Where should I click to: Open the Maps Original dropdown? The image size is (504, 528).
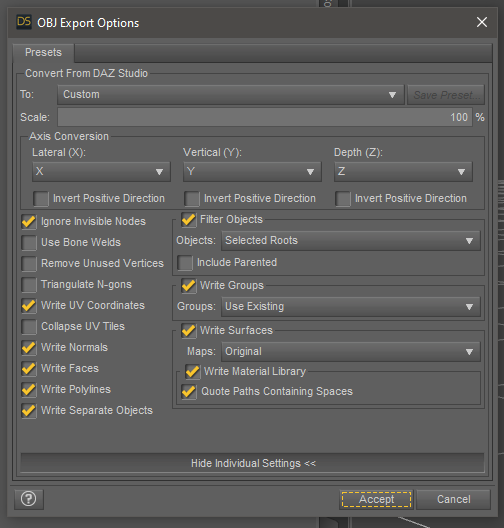(350, 352)
